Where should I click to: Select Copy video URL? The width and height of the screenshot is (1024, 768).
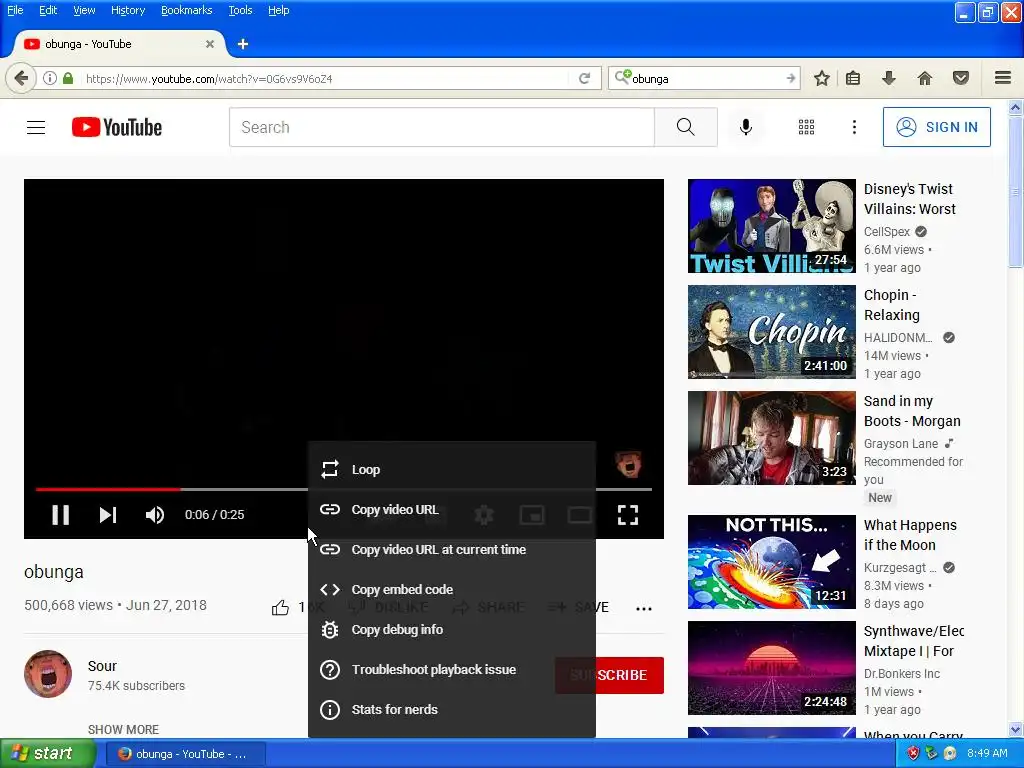point(452,509)
